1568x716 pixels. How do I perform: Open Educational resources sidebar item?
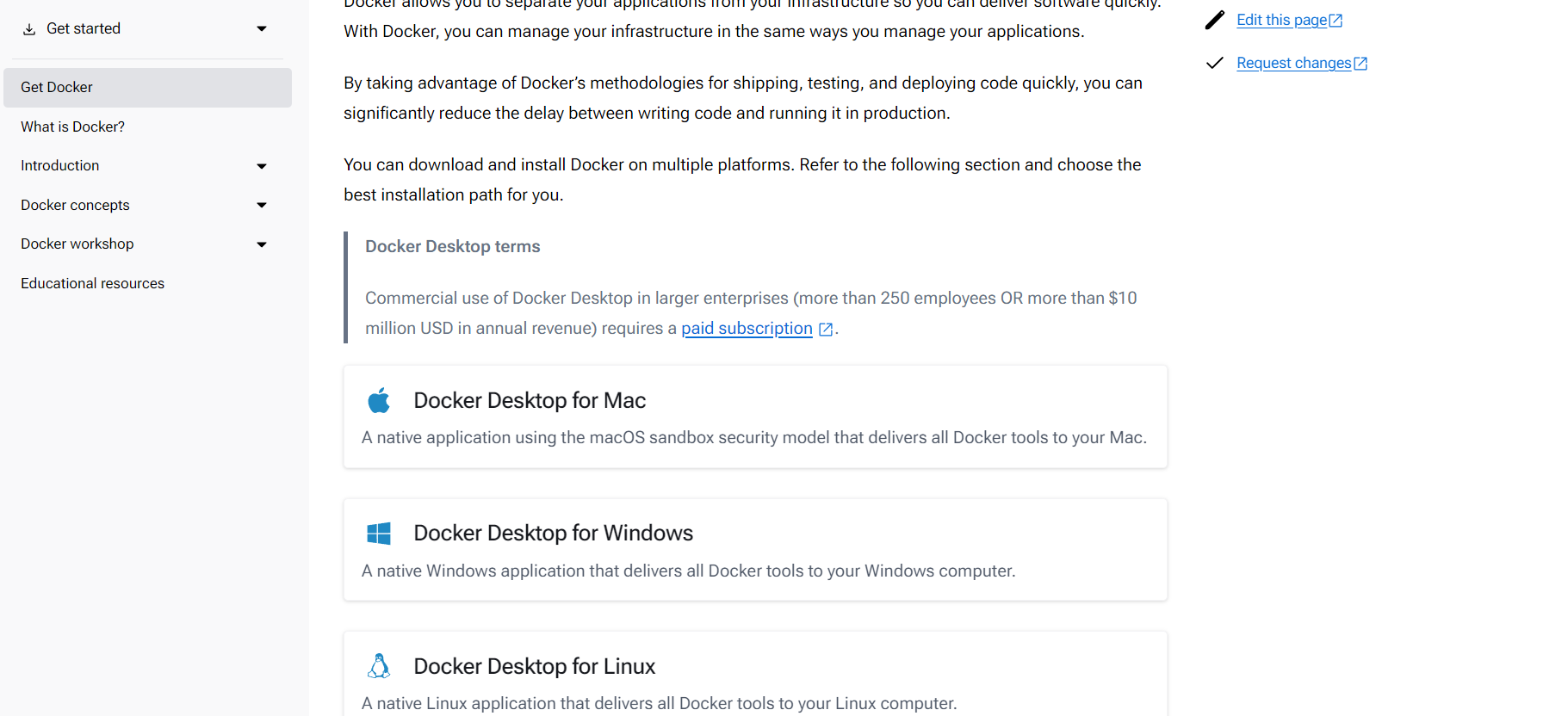tap(92, 283)
